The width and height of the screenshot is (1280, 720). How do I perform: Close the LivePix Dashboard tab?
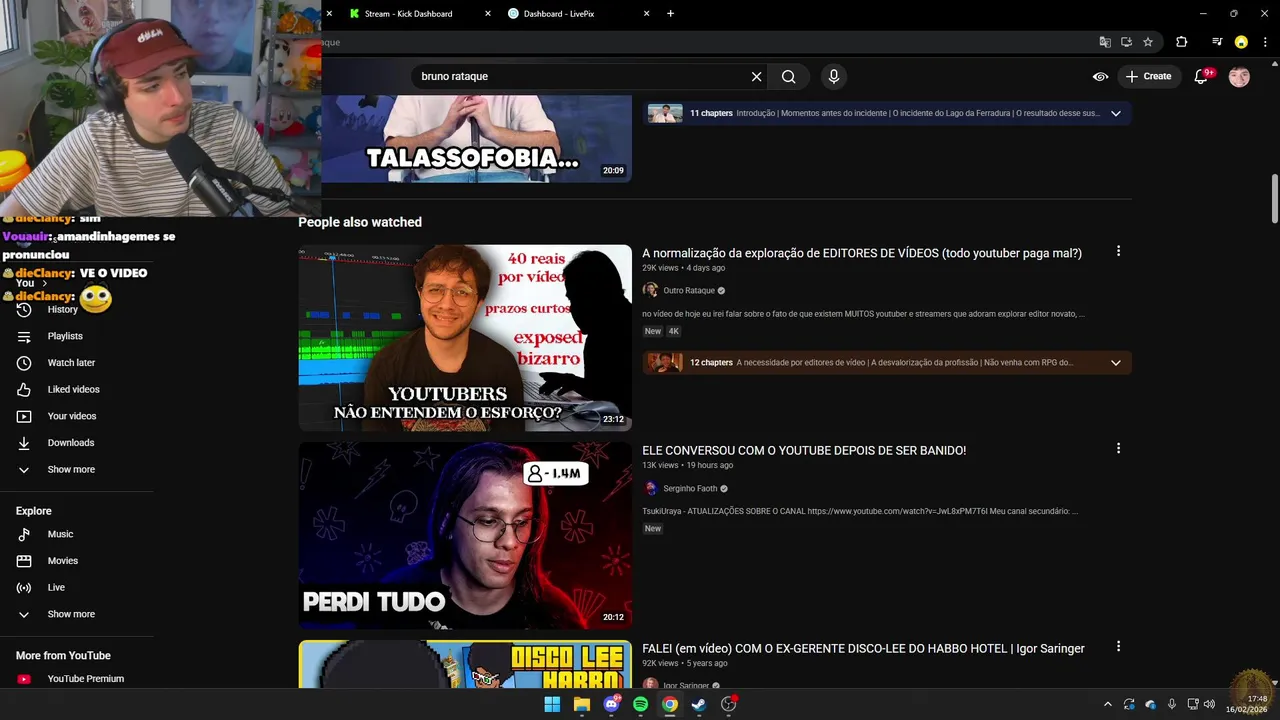coord(646,14)
